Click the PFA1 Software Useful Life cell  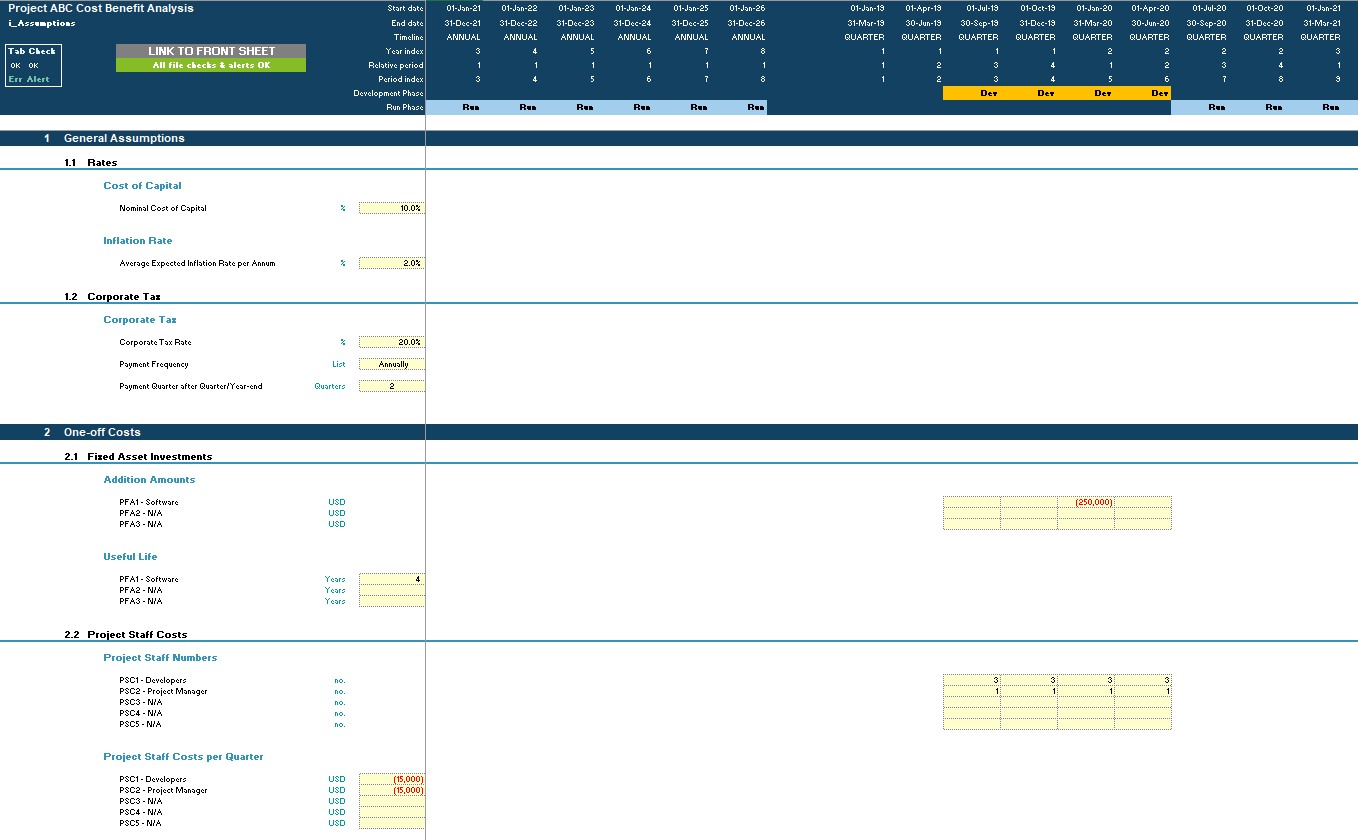391,579
